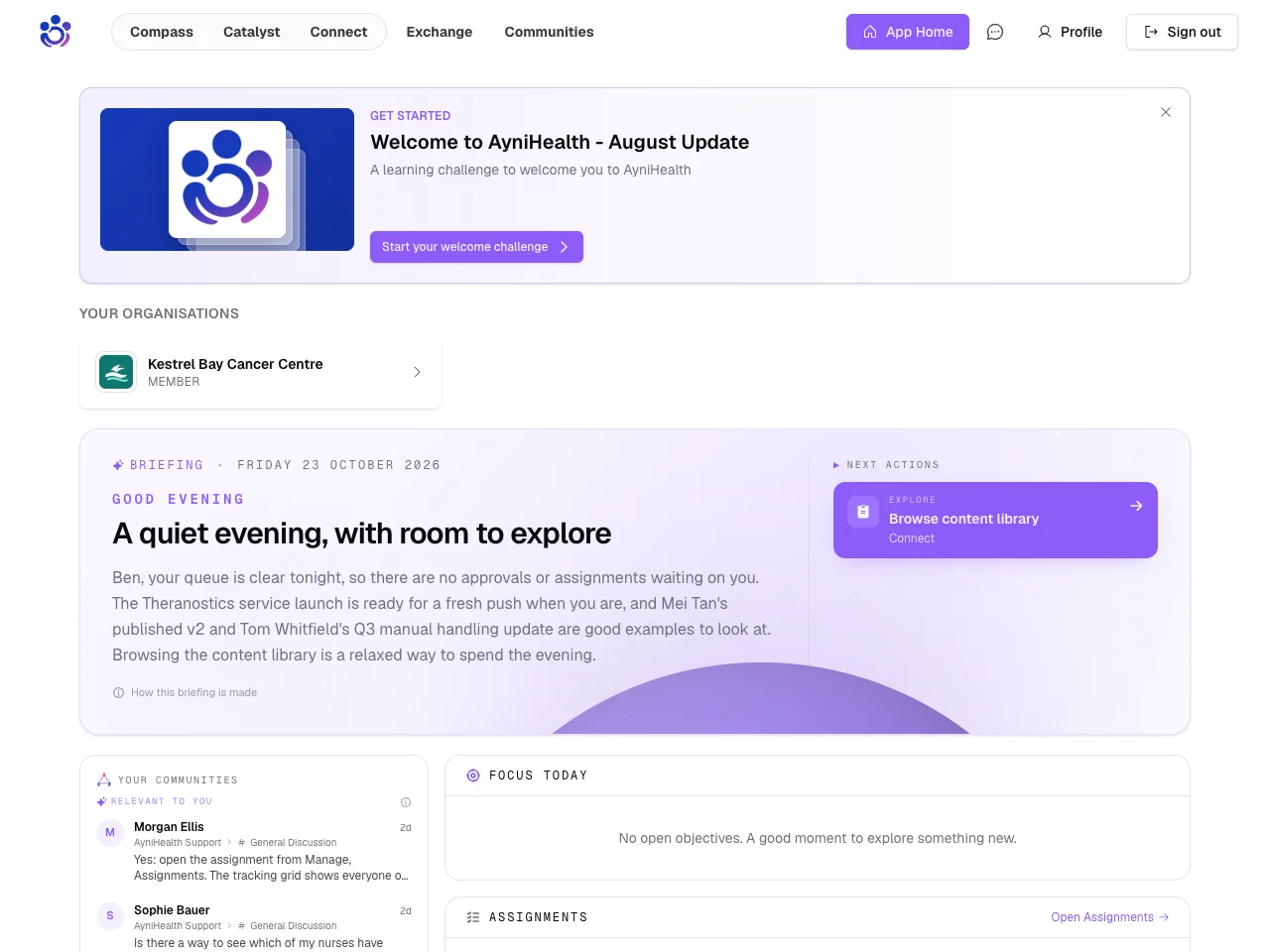Screen dimensions: 1270x952
Task: Open the Profile page
Action: click(x=1070, y=32)
